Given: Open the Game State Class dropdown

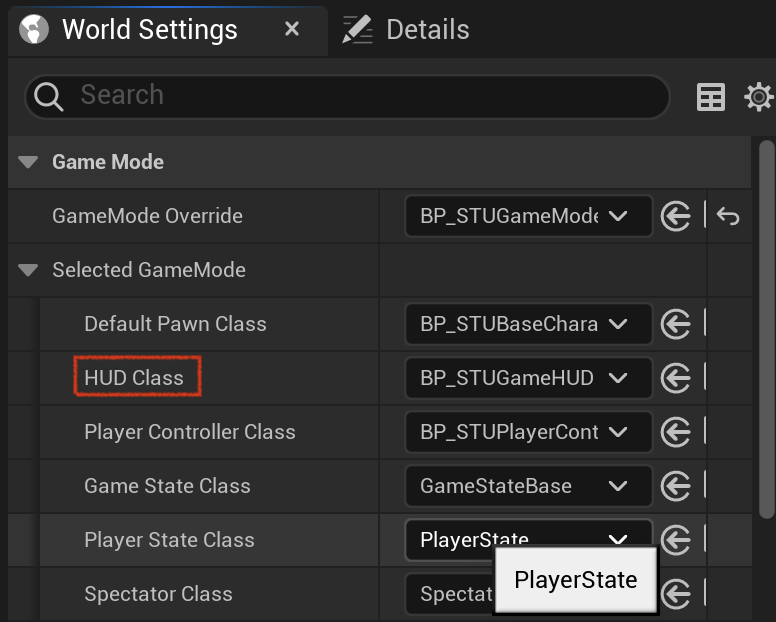Looking at the screenshot, I should point(529,486).
